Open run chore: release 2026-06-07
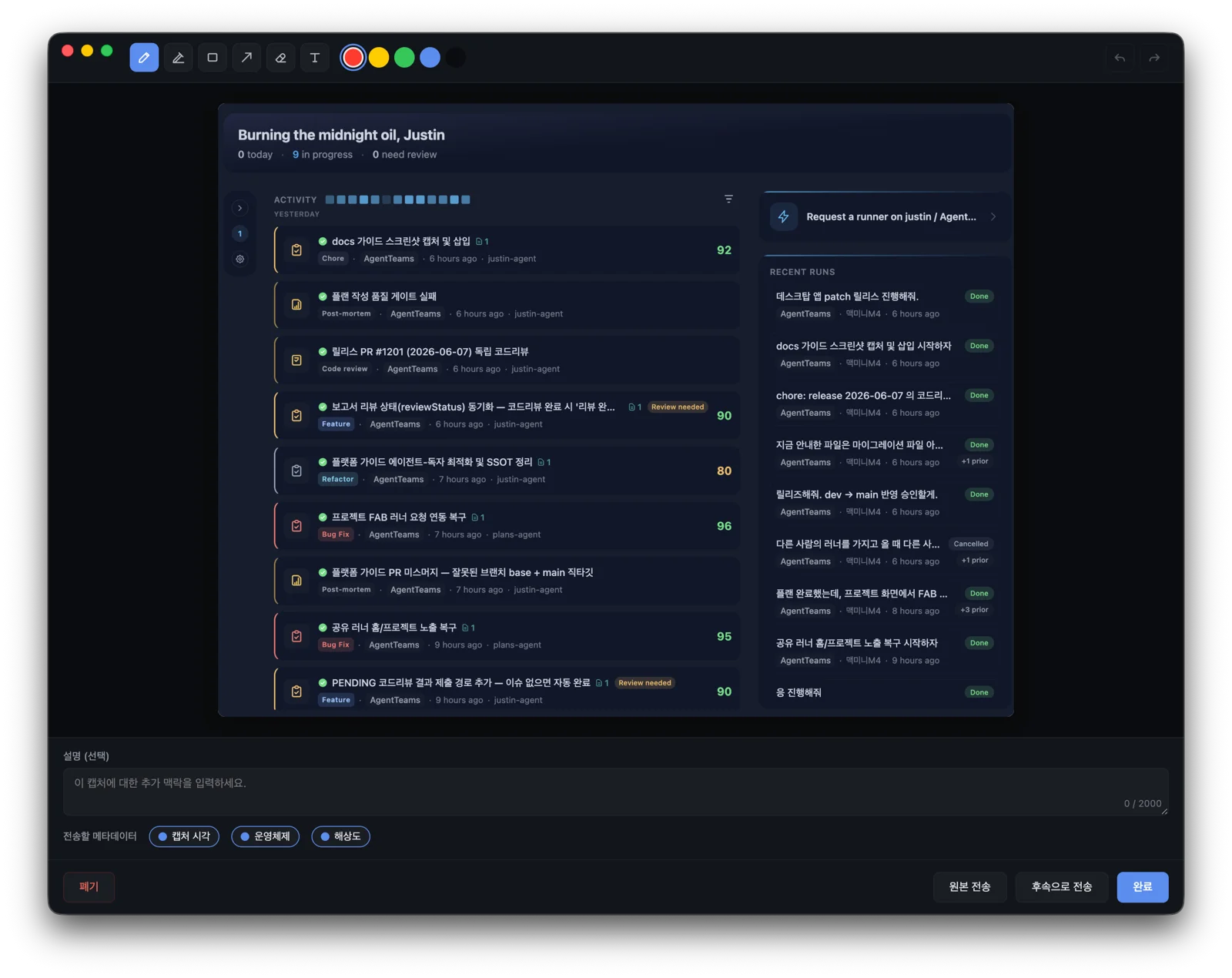This screenshot has width=1232, height=978. click(x=884, y=404)
